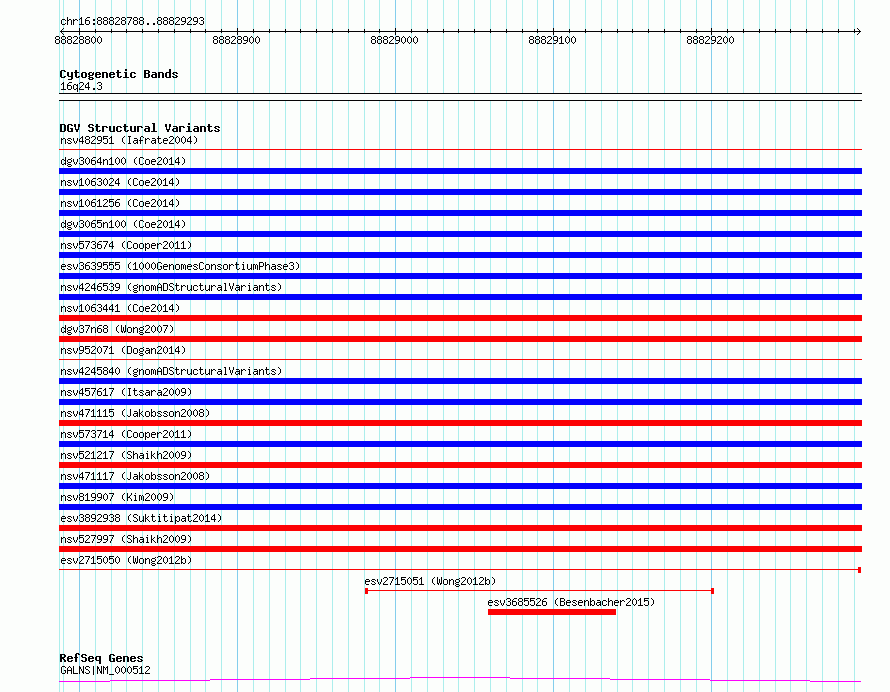Click nsv457617 (Itsara2009) variant label
This screenshot has width=890, height=692.
coord(126,392)
